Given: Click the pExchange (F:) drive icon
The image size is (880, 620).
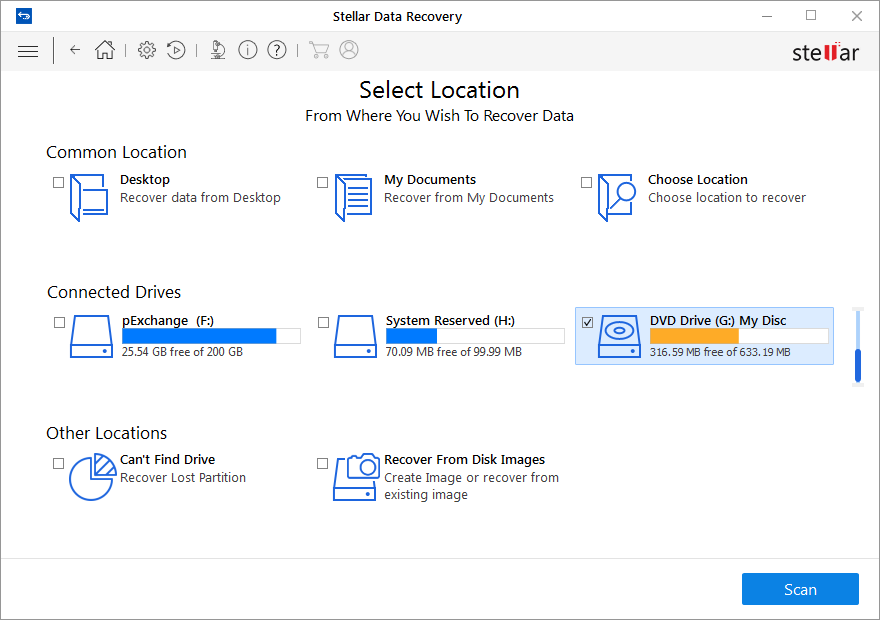Looking at the screenshot, I should click(x=91, y=336).
